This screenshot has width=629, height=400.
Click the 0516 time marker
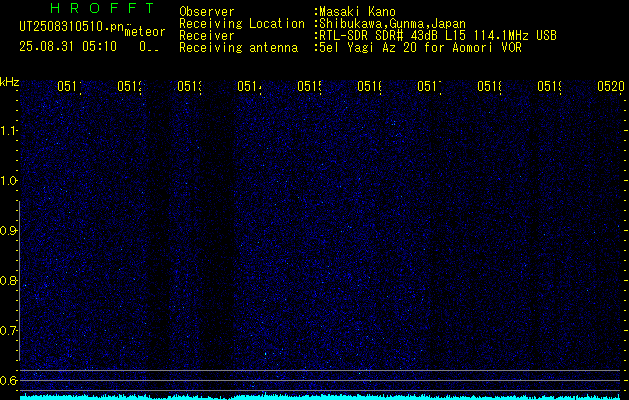pyautogui.click(x=369, y=86)
